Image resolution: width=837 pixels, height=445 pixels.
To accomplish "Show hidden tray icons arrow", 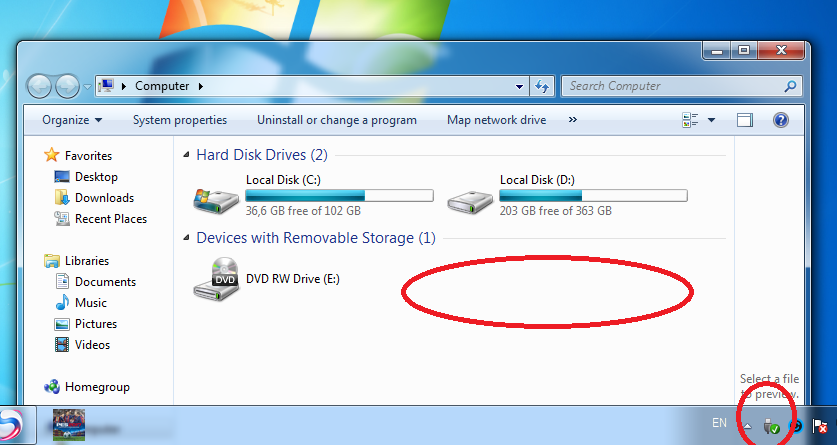I will coord(748,426).
